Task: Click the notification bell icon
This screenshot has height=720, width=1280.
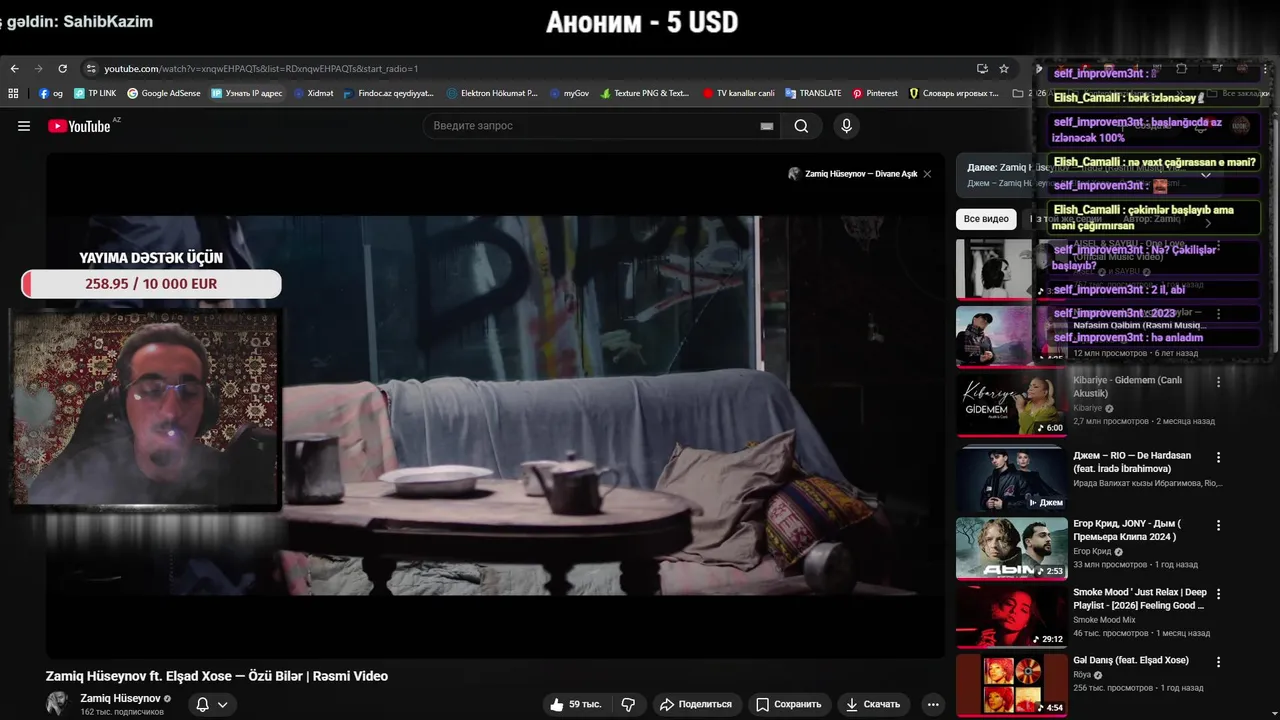Action: click(202, 704)
